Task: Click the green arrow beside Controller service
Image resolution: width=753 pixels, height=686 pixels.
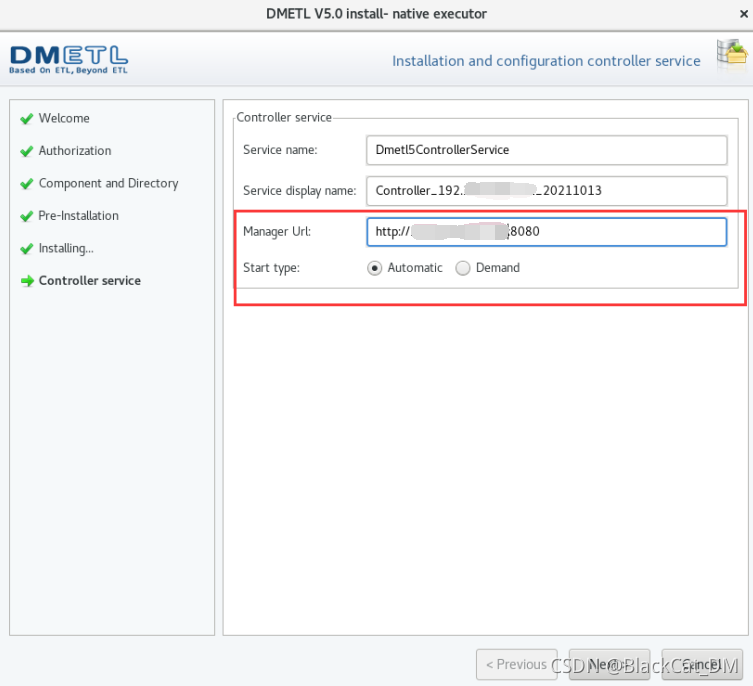Action: 27,281
